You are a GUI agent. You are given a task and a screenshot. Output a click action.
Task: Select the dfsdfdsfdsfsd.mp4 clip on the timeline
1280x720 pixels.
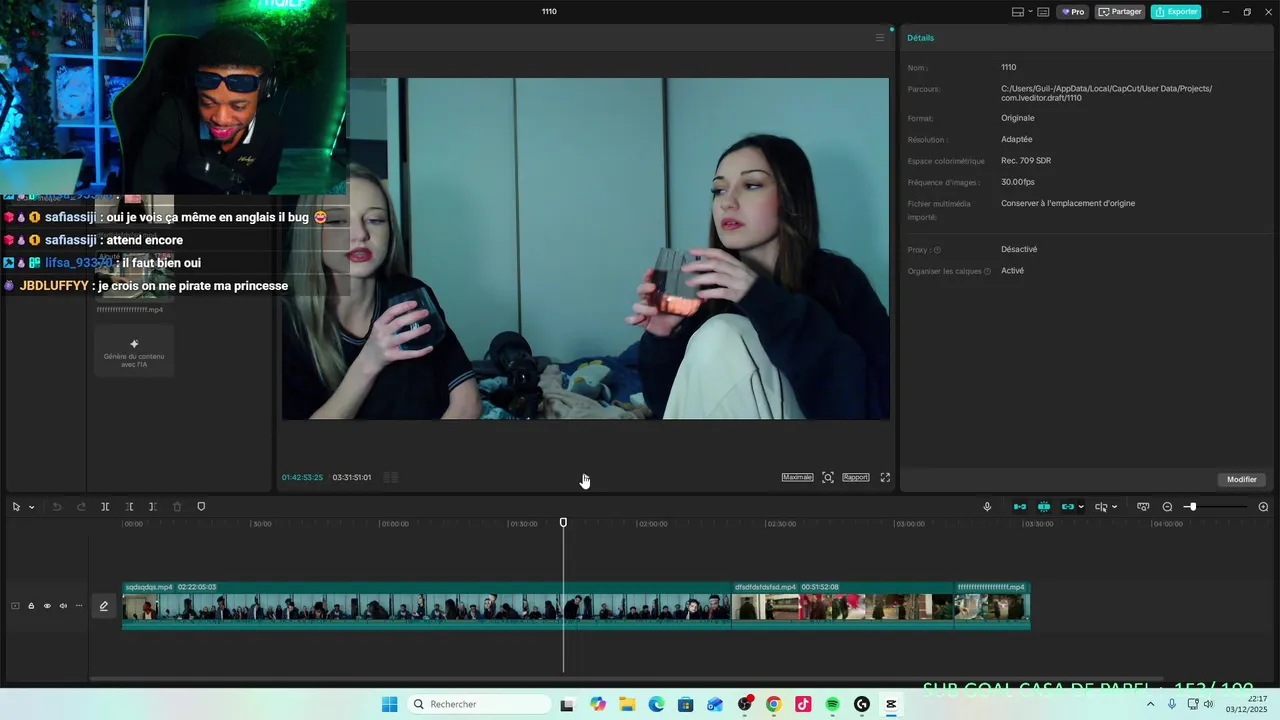[x=843, y=606]
